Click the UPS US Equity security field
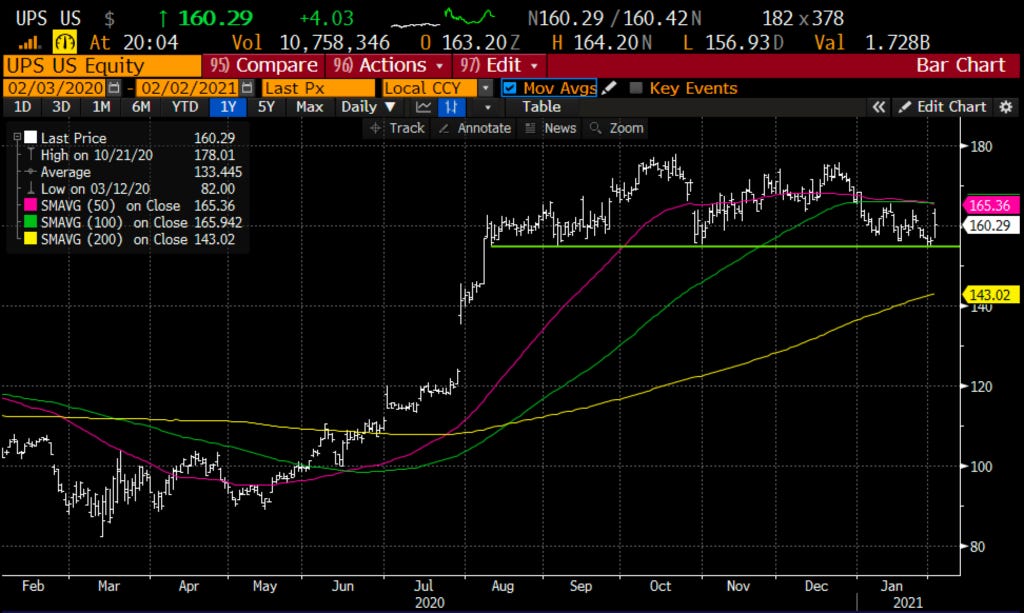 click(x=102, y=65)
